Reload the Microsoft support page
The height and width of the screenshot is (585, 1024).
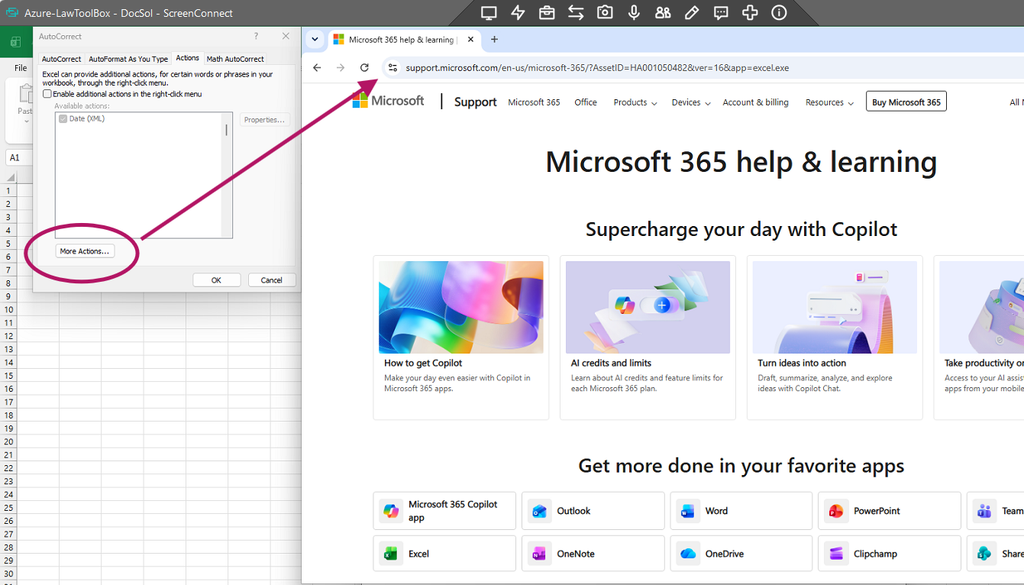point(364,67)
